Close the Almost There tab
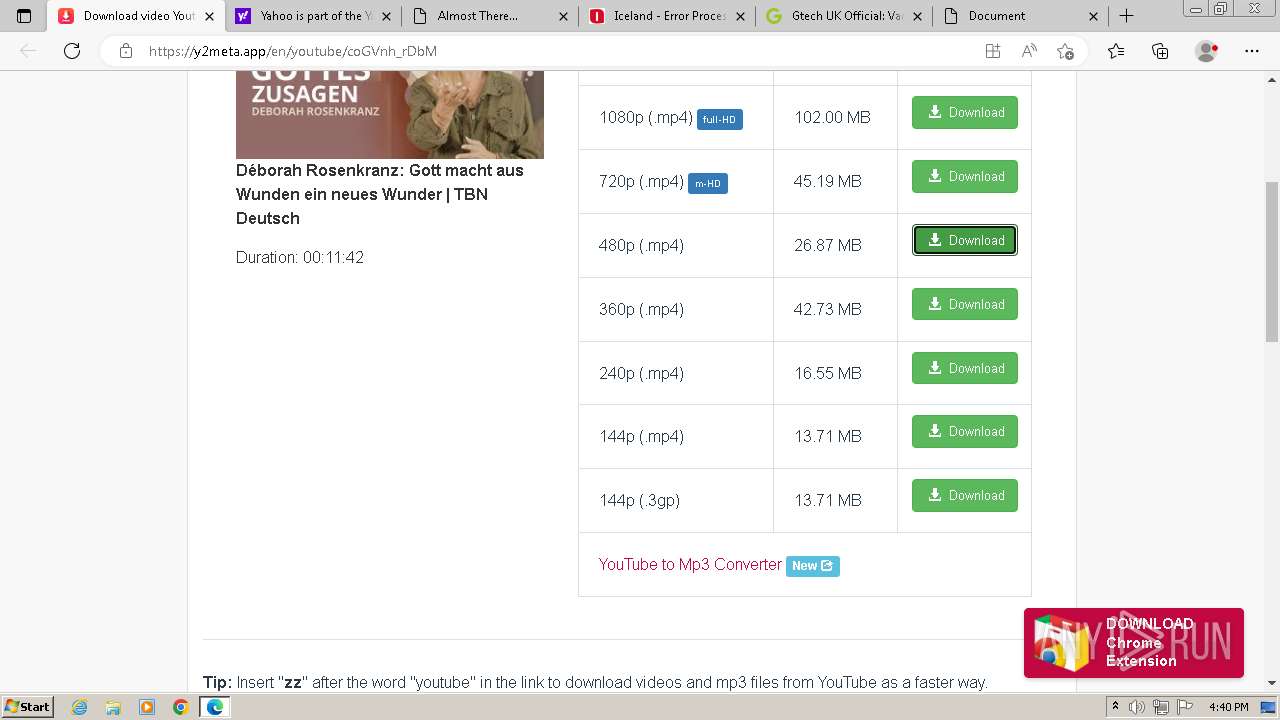 [x=562, y=16]
